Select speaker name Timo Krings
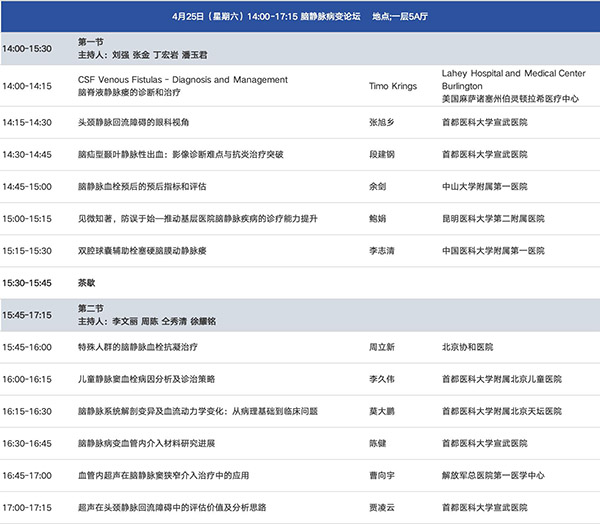Viewport: 600px width, 524px height. coord(393,86)
